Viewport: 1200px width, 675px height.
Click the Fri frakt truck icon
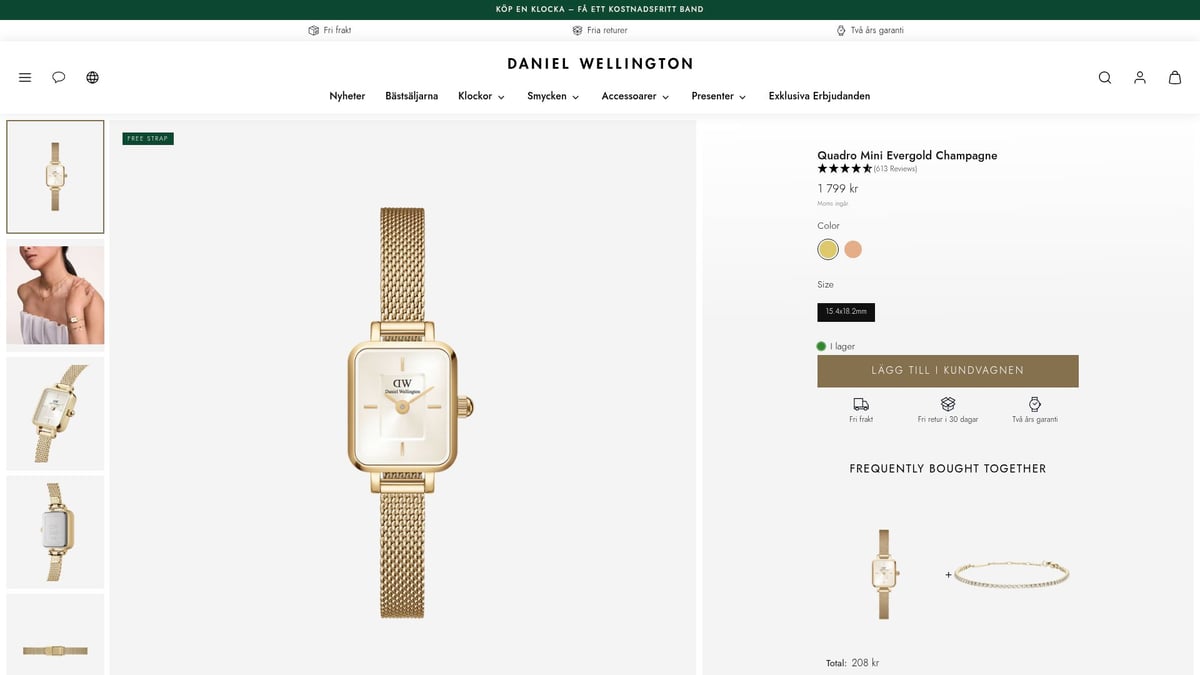coord(861,404)
